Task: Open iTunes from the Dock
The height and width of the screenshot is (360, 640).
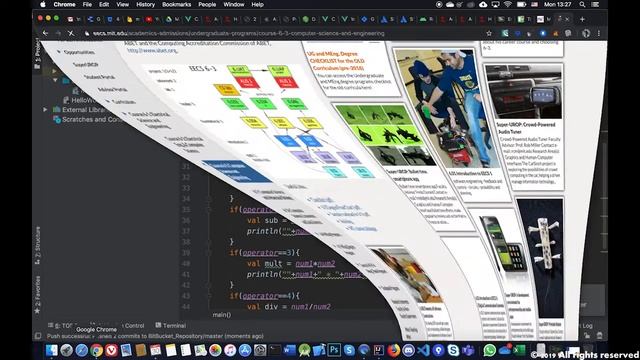Action: click(x=230, y=350)
